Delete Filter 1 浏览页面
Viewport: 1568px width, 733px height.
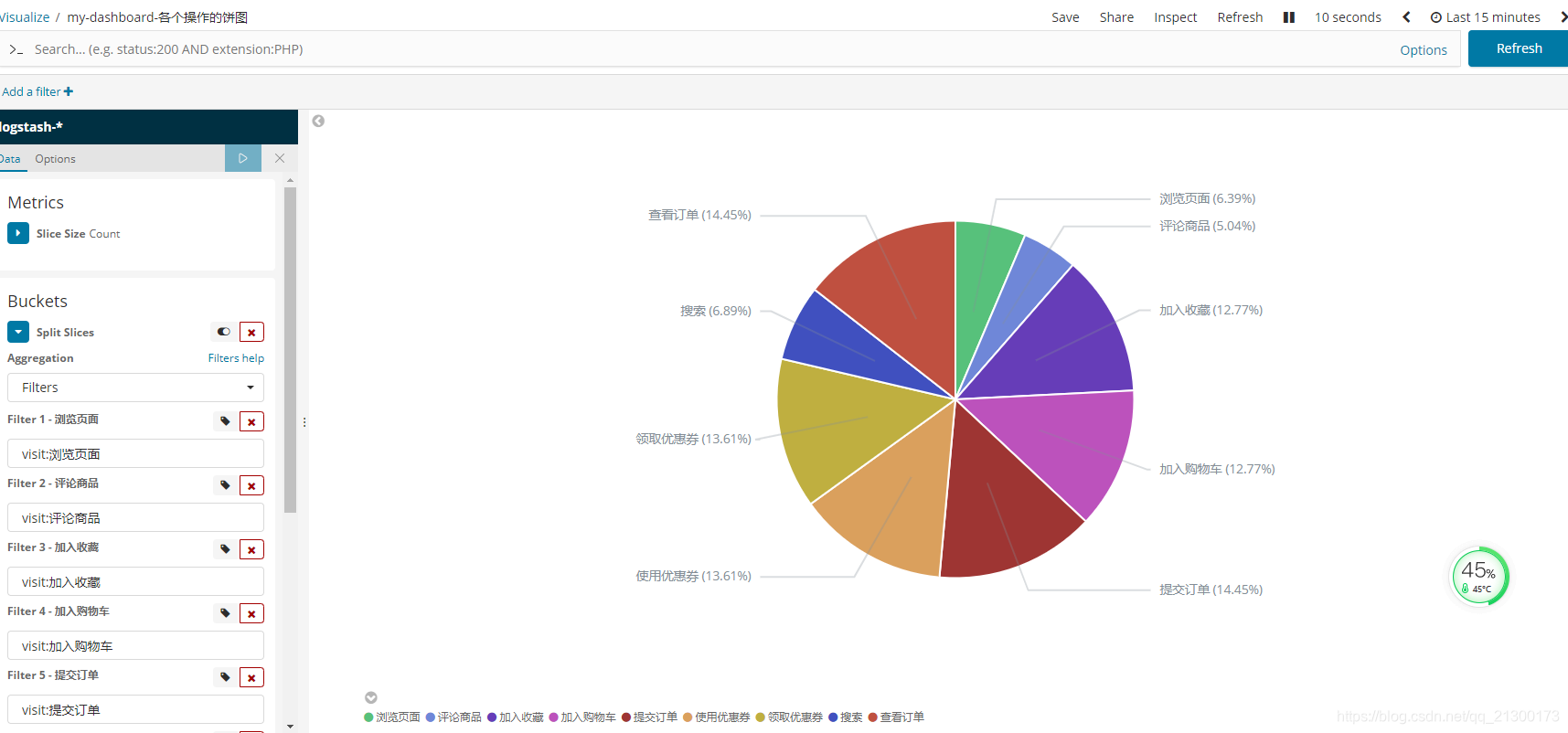tap(251, 421)
